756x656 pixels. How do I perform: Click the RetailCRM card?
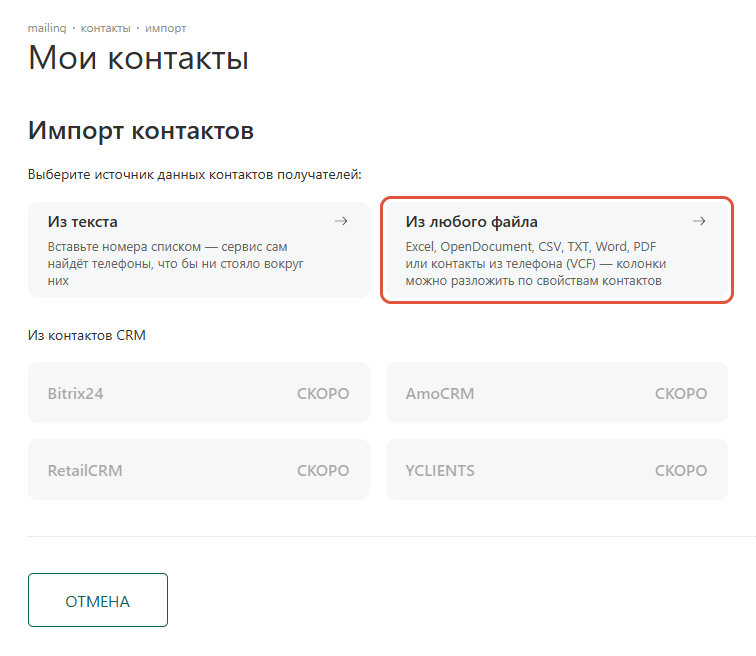[x=199, y=469]
